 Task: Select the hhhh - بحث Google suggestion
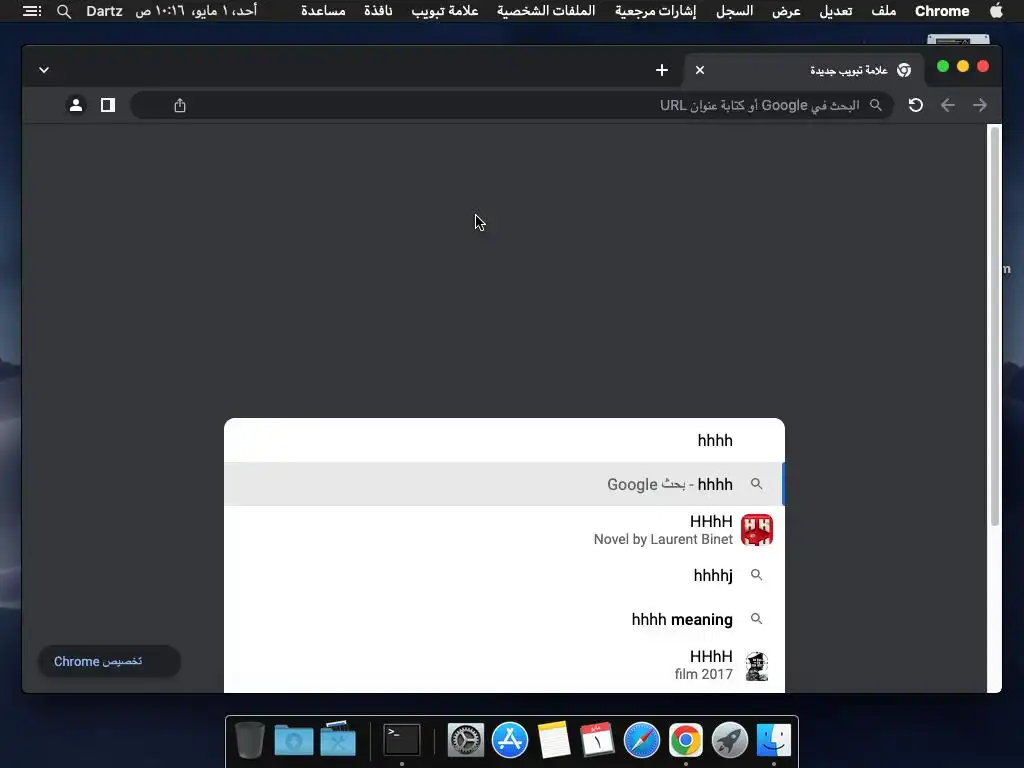pyautogui.click(x=504, y=484)
